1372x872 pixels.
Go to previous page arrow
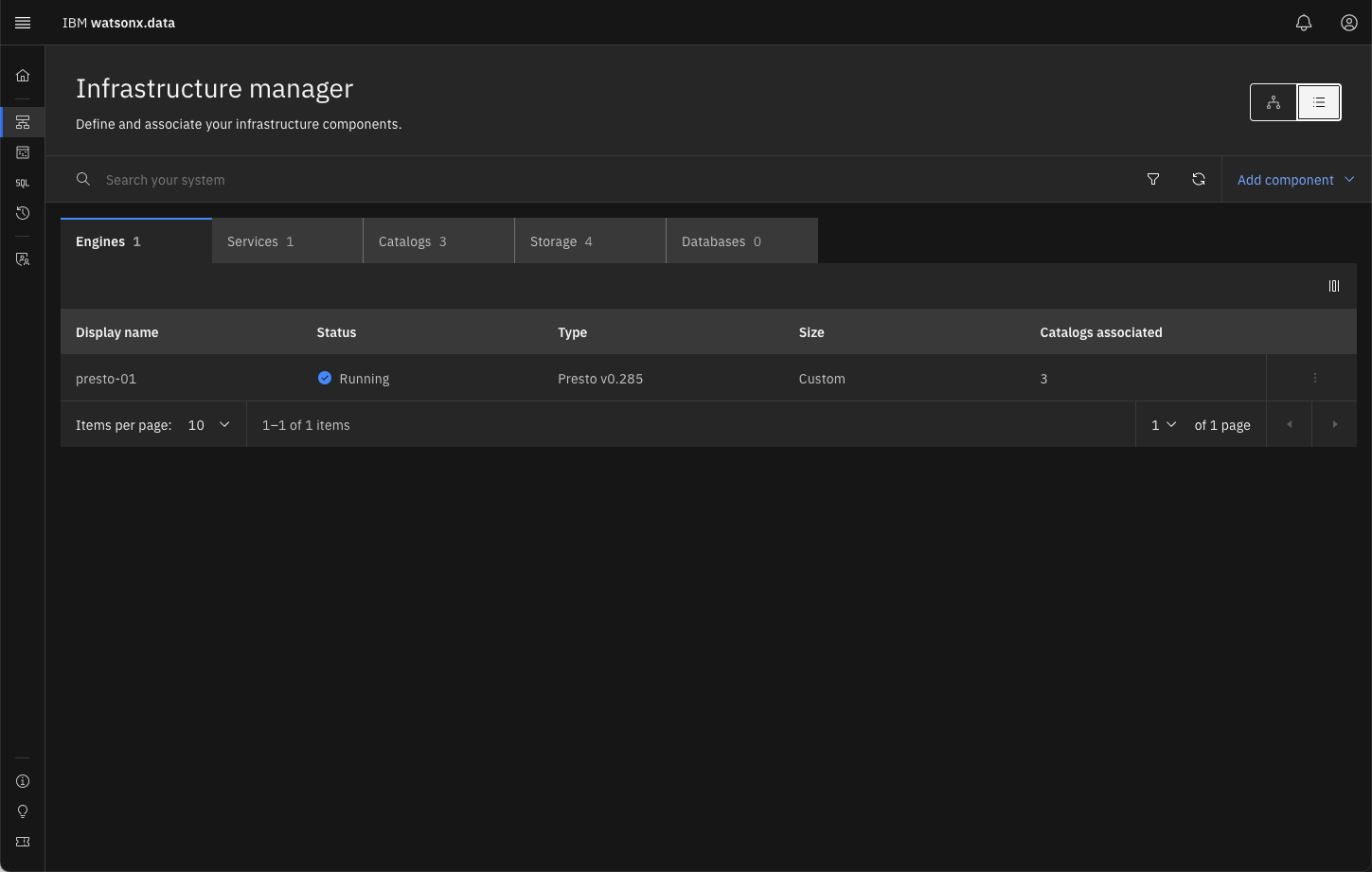pos(1289,424)
